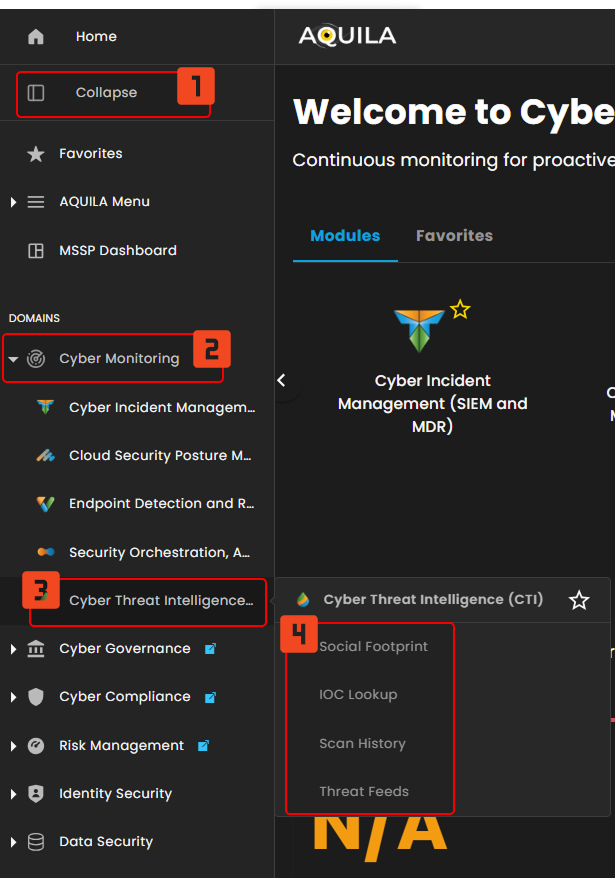Image resolution: width=615 pixels, height=878 pixels.
Task: Click the Collapse sidebar panel icon
Action: (36, 93)
